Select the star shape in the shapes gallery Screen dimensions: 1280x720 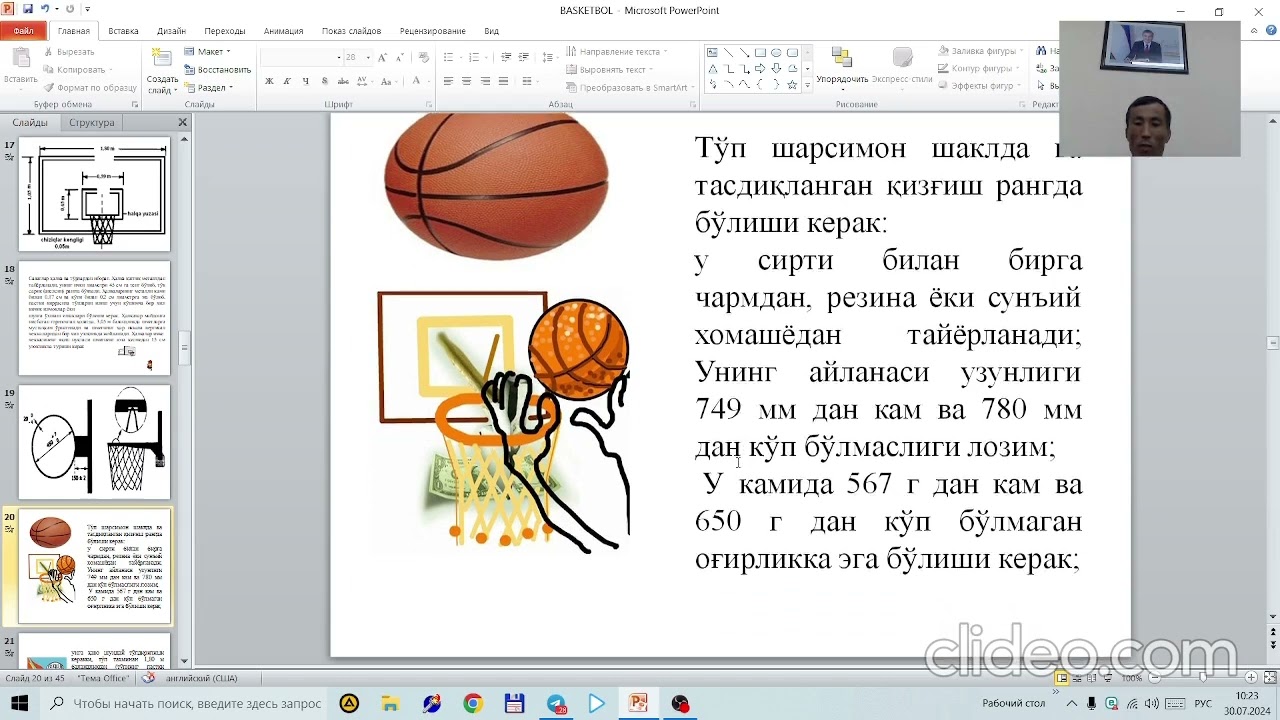(x=793, y=85)
